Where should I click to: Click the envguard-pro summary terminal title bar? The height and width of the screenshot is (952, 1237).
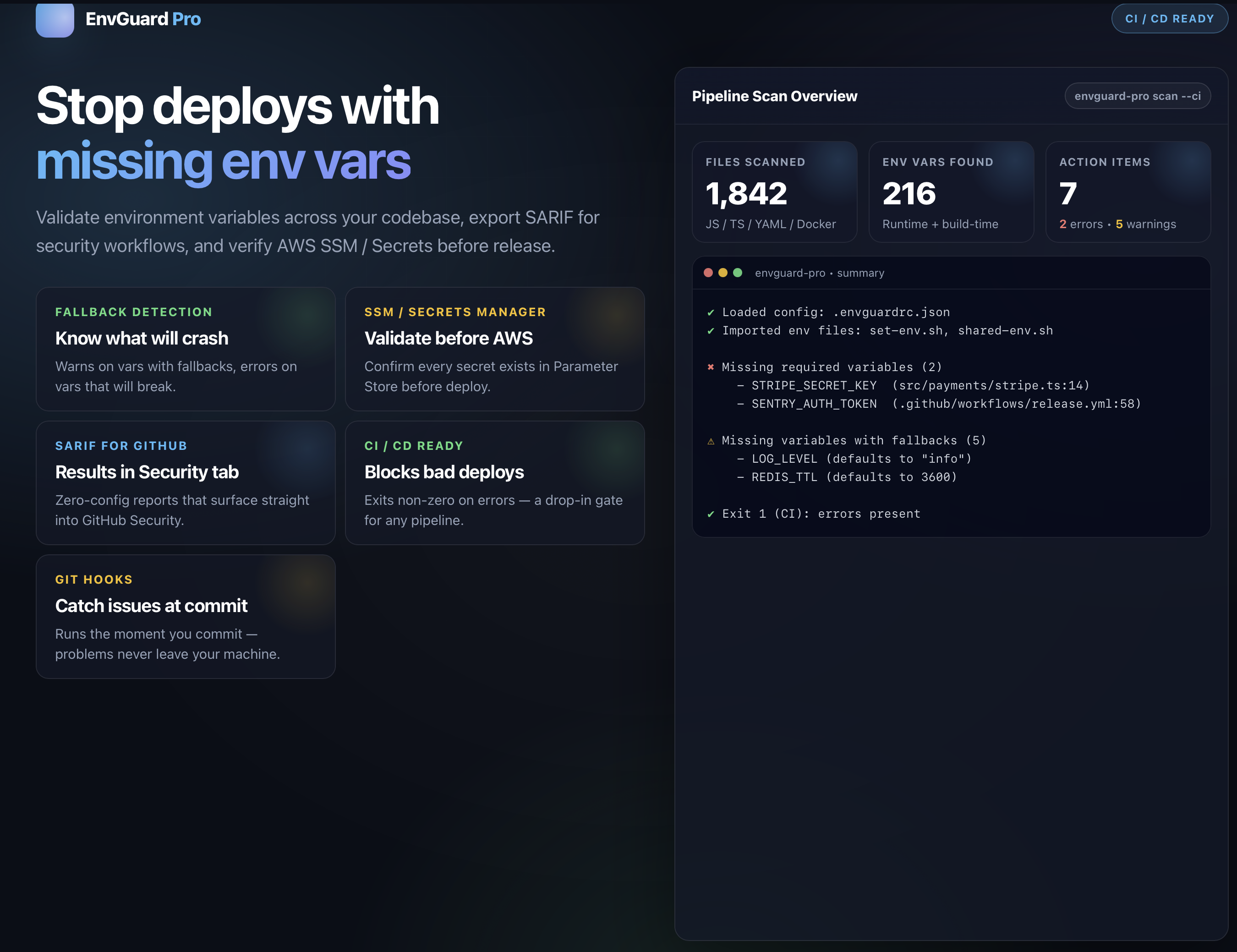pos(819,273)
